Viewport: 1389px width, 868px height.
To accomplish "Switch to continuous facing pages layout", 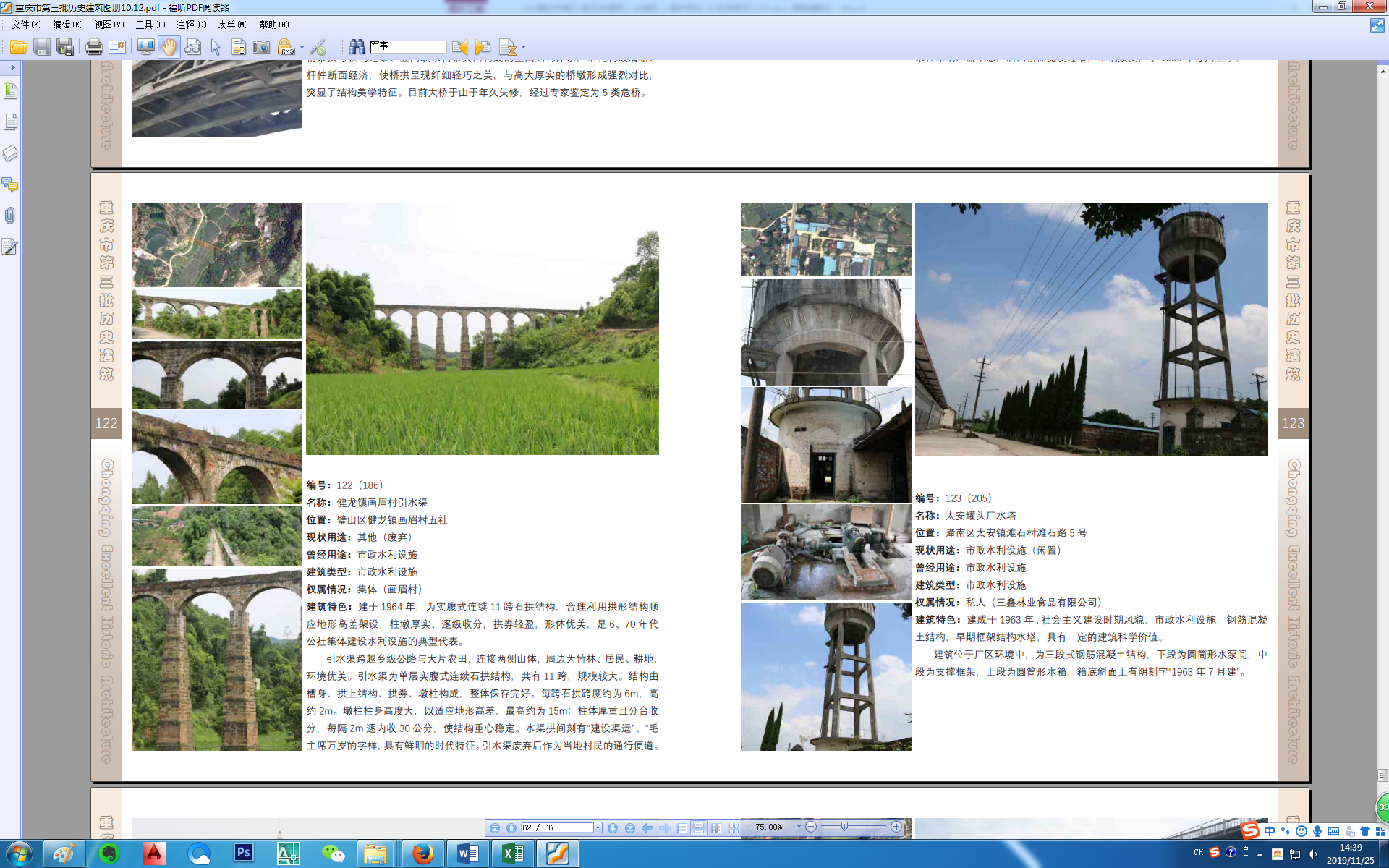I will [734, 827].
